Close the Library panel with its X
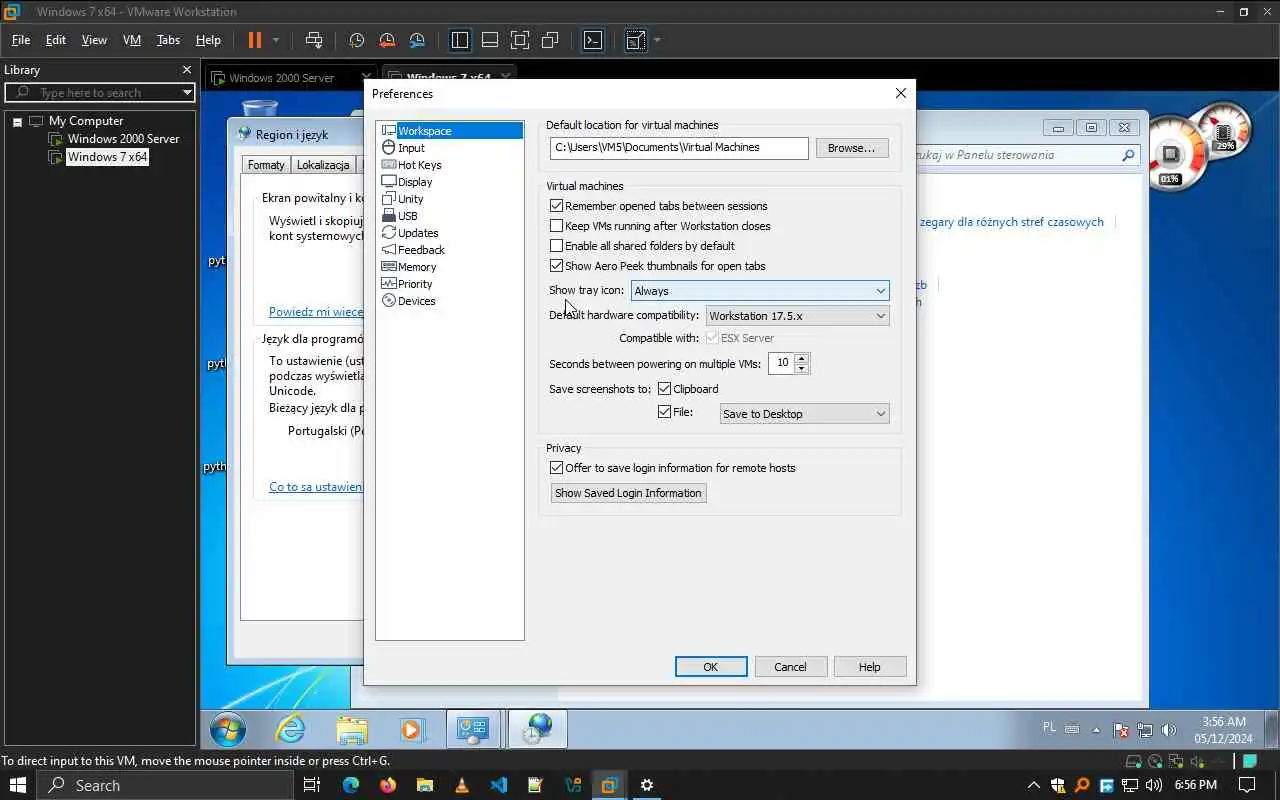 (186, 70)
